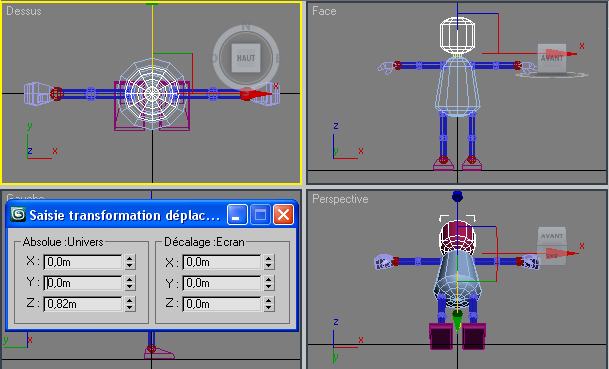The image size is (609, 369).
Task: Click the Décalage Z spinner arrows
Action: pos(269,304)
